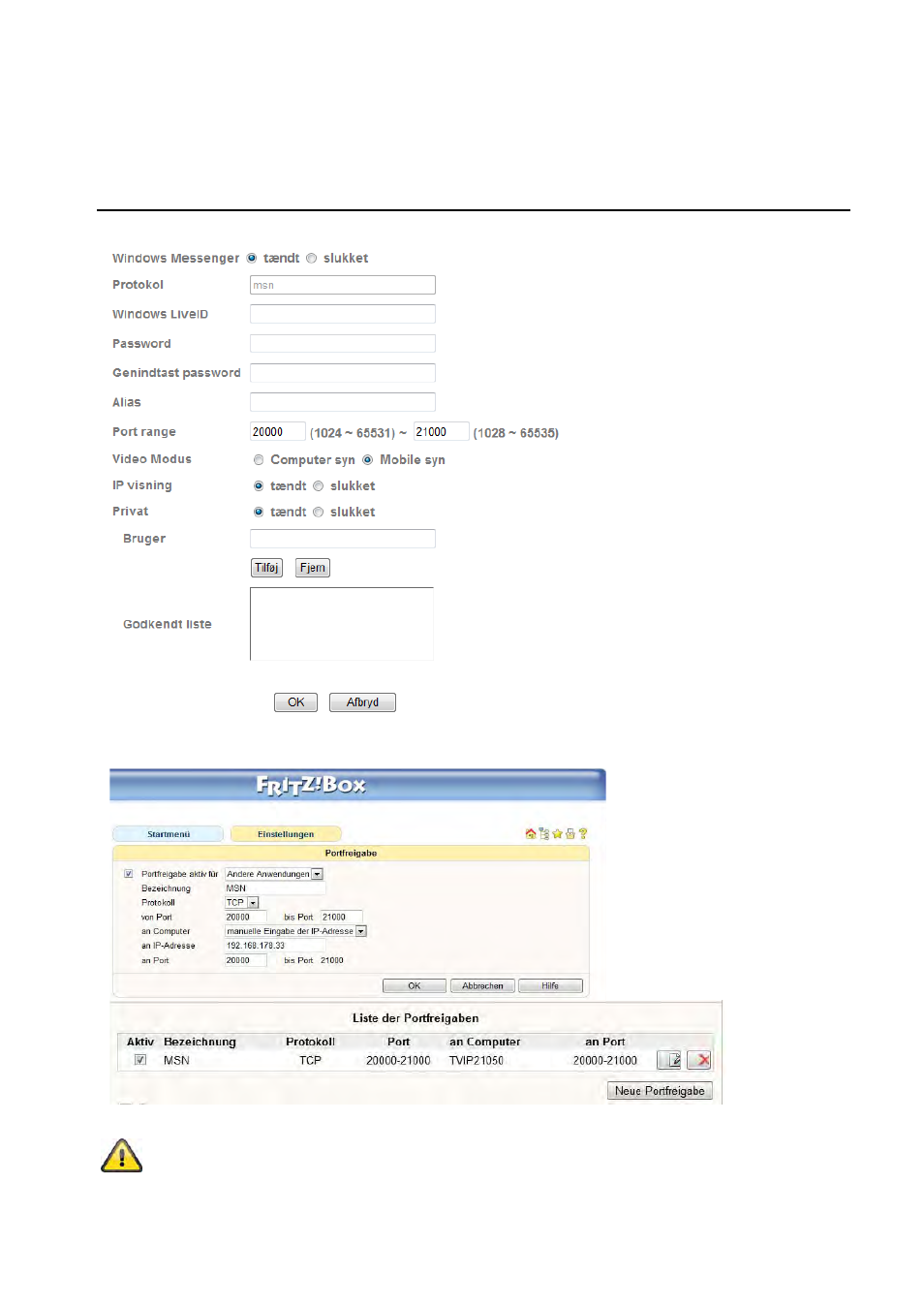The height and width of the screenshot is (1308, 924).
Task: Click the Afbryd button
Action: click(x=362, y=702)
